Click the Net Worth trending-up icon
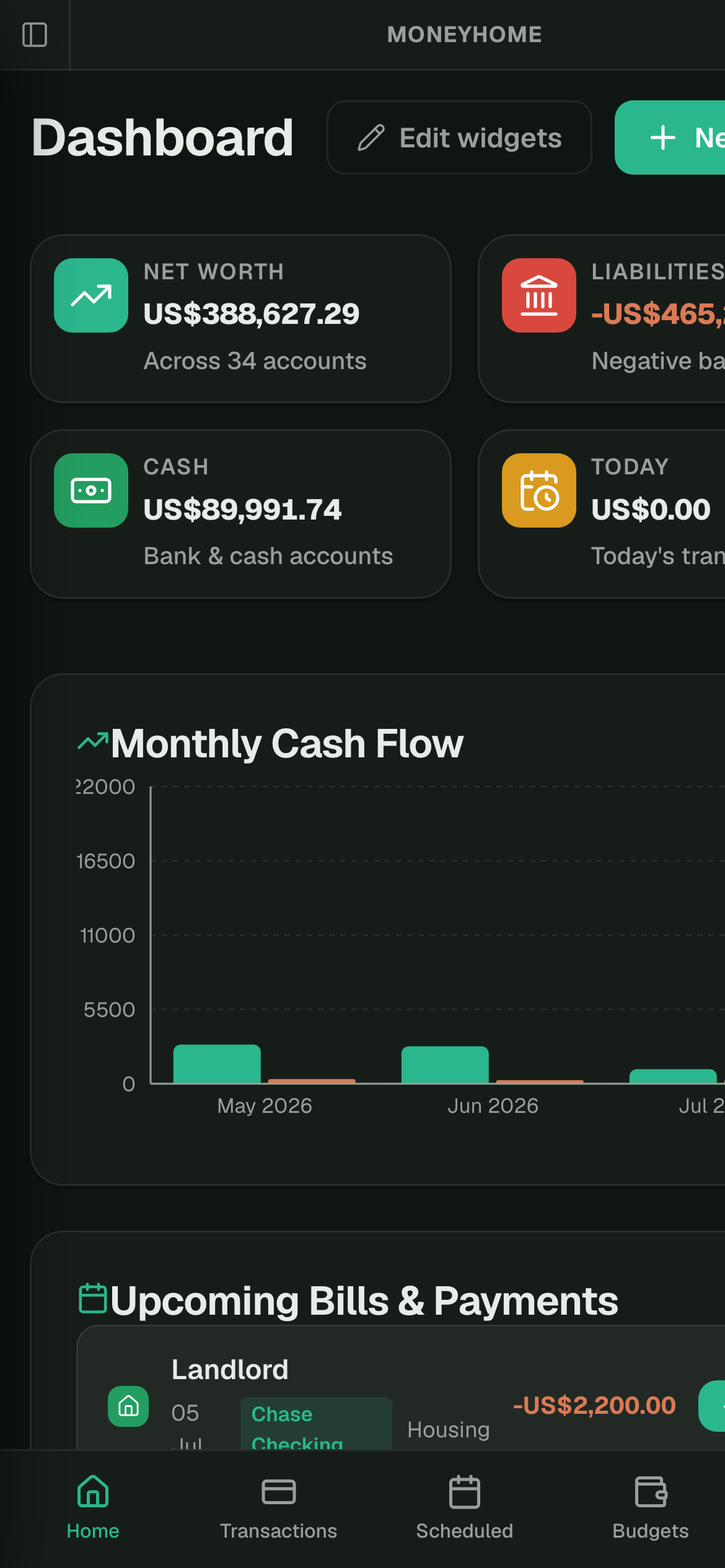This screenshot has width=725, height=1568. pyautogui.click(x=91, y=295)
